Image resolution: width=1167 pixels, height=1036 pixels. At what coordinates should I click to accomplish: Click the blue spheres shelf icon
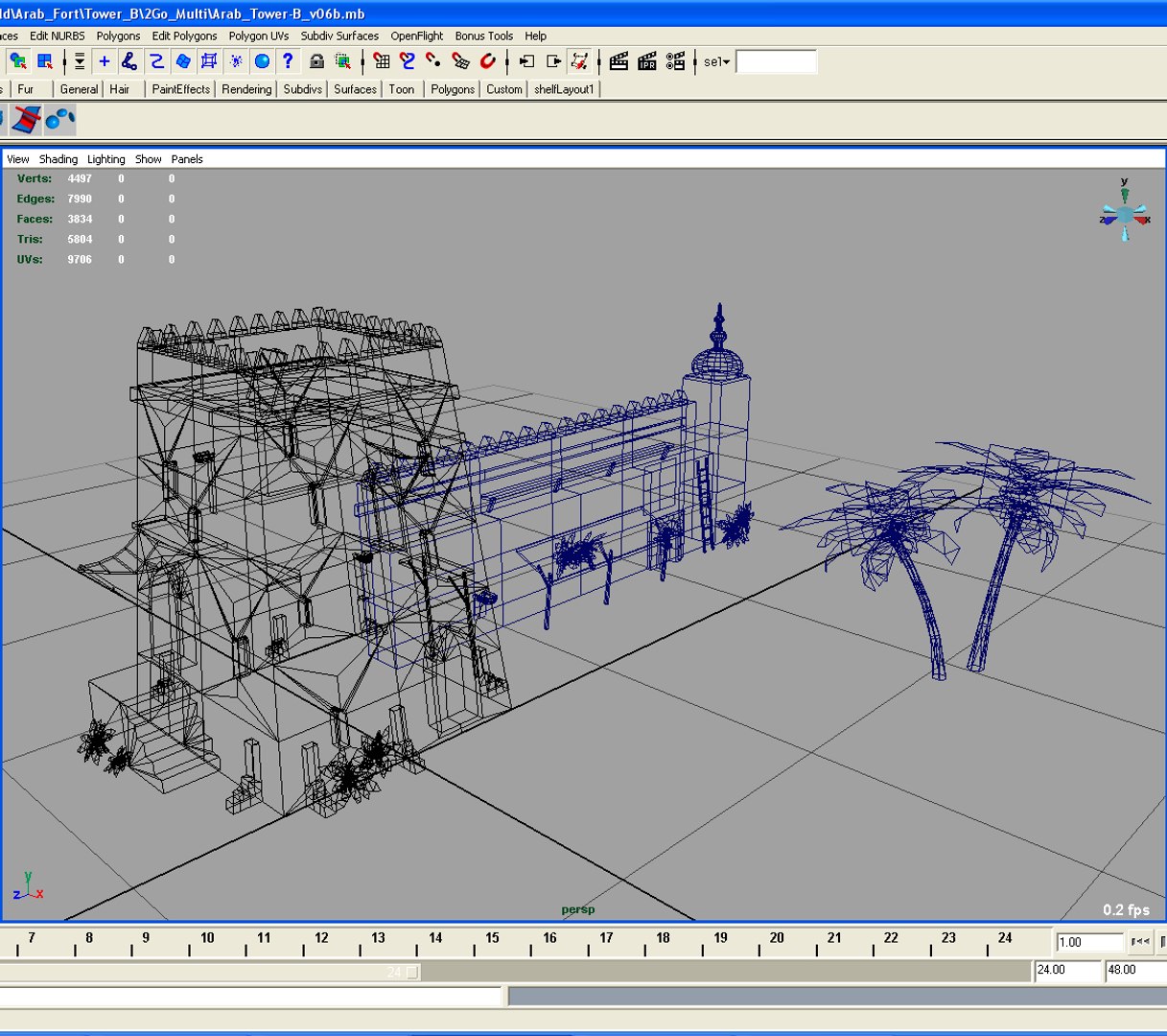[x=60, y=120]
